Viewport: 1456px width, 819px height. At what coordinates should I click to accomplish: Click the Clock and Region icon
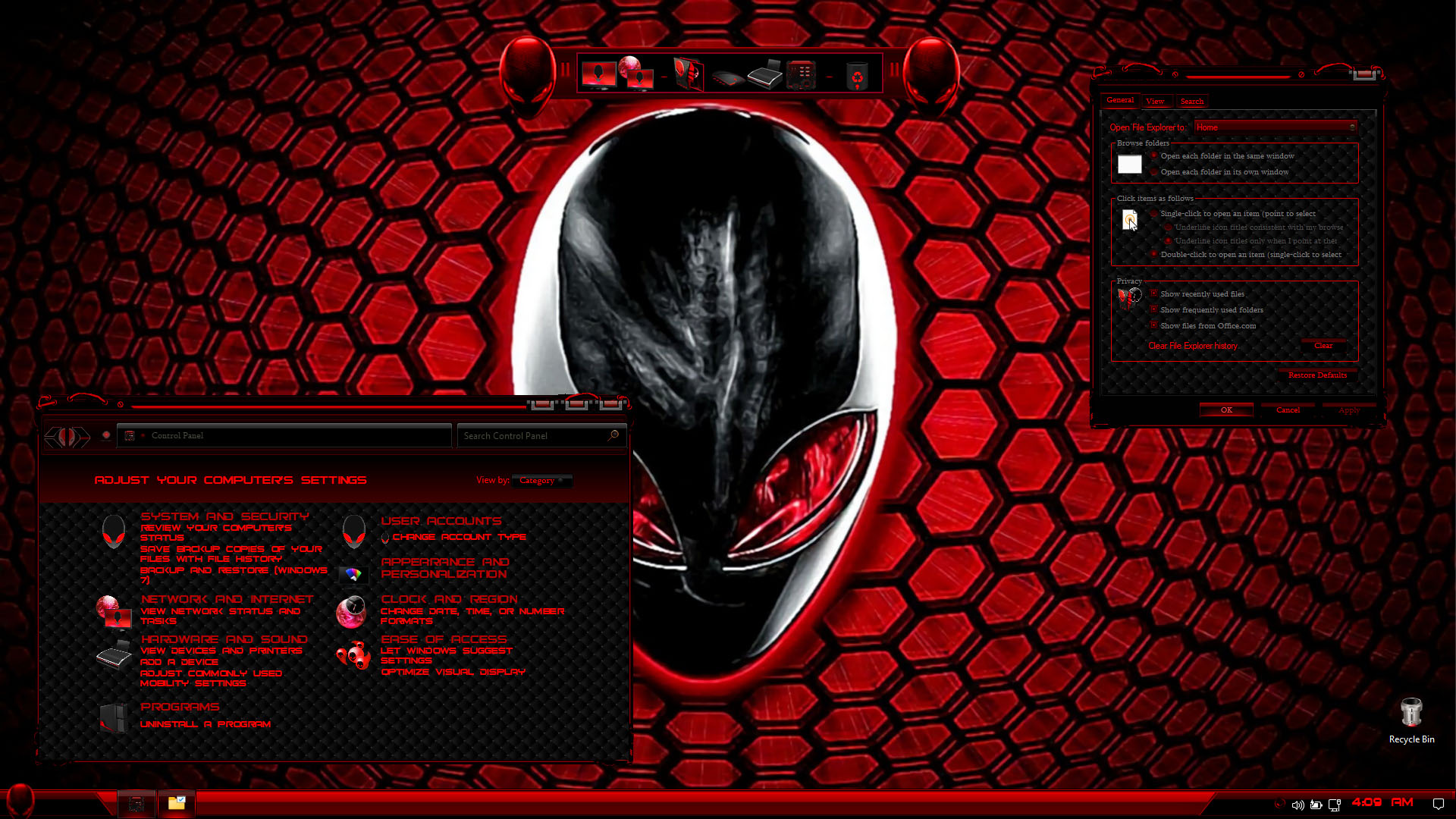click(351, 612)
